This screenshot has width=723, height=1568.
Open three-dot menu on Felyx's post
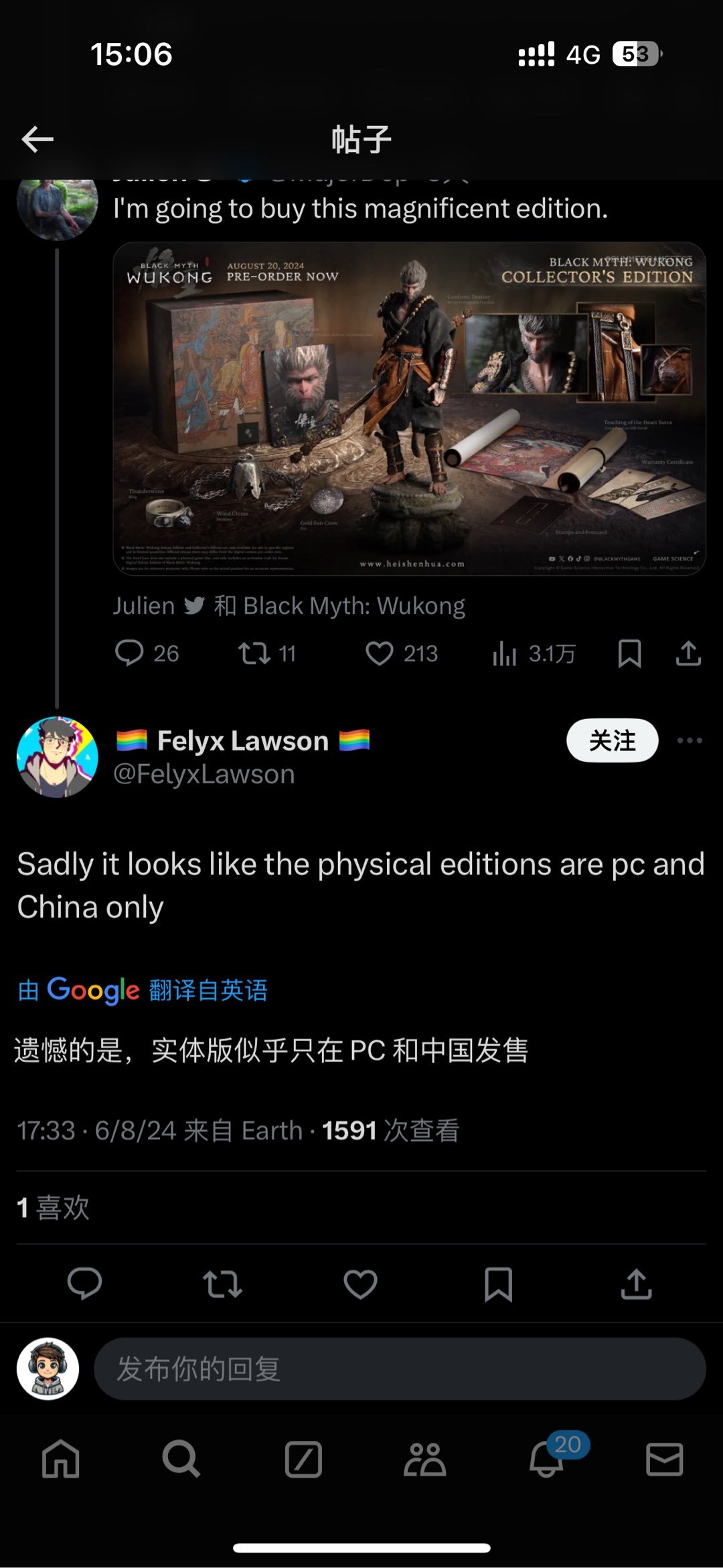click(x=690, y=740)
